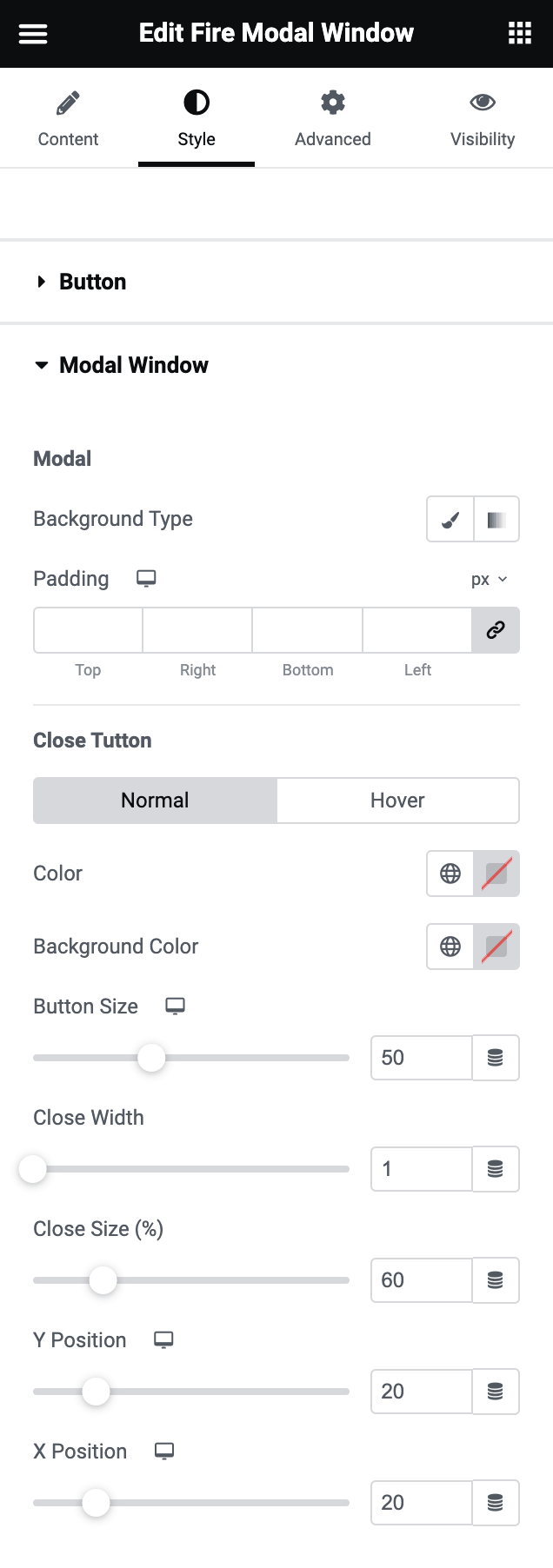This screenshot has height=1568, width=553.
Task: Click the Top padding input field
Action: (x=87, y=630)
